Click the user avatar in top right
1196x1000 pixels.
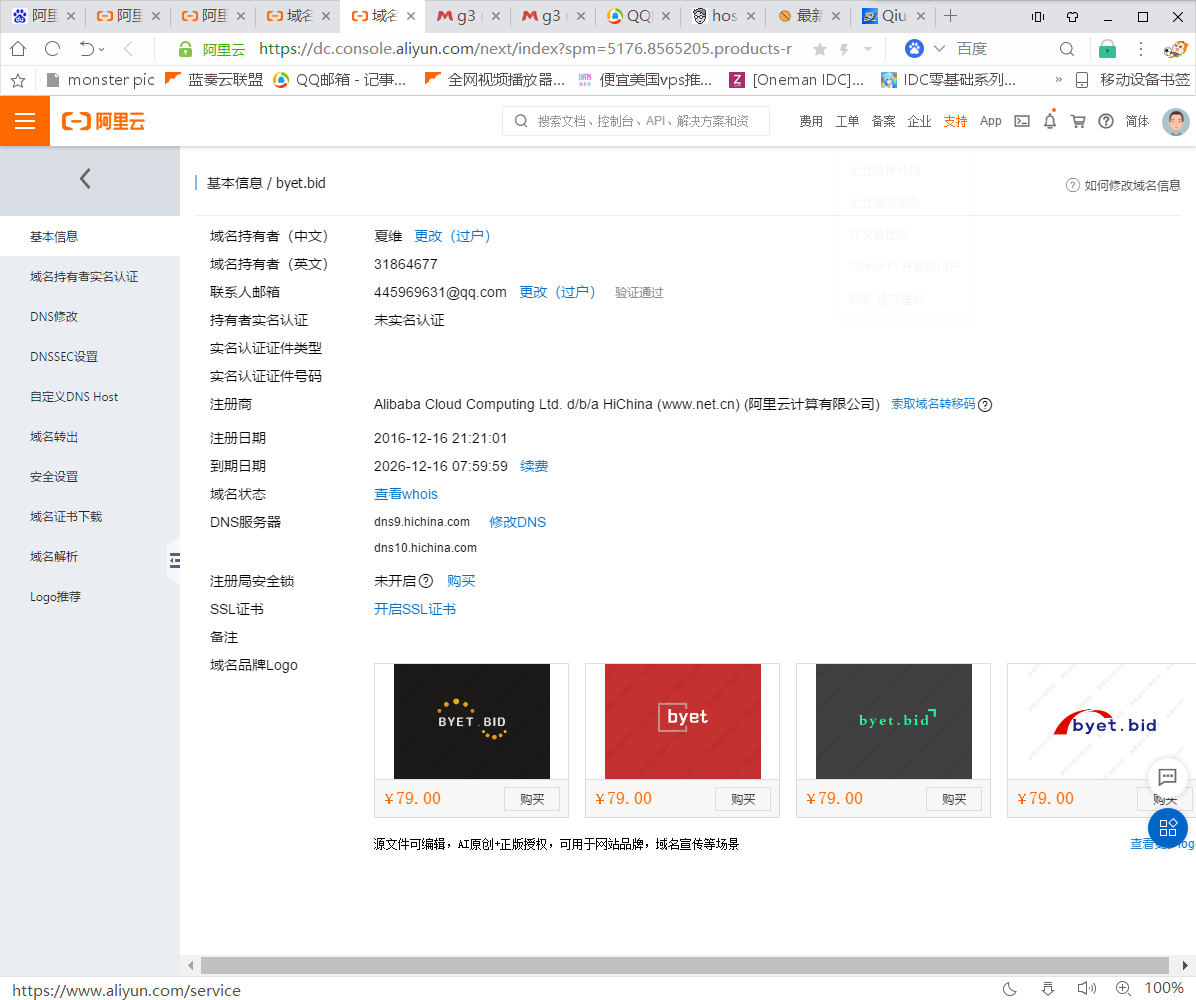point(1176,121)
